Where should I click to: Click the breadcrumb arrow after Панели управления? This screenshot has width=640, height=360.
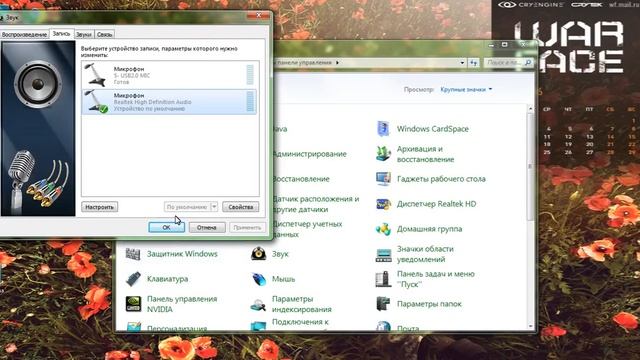(x=337, y=62)
